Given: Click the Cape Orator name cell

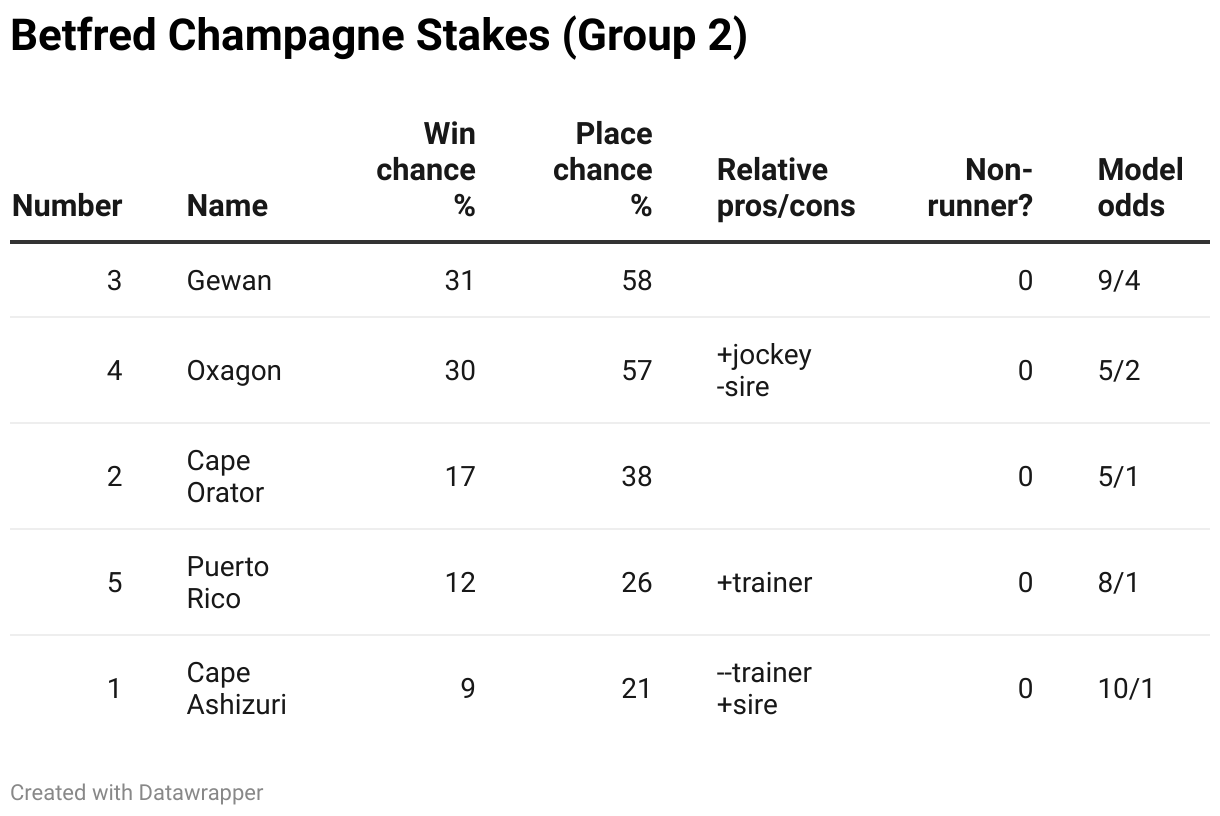Looking at the screenshot, I should click(x=225, y=477).
